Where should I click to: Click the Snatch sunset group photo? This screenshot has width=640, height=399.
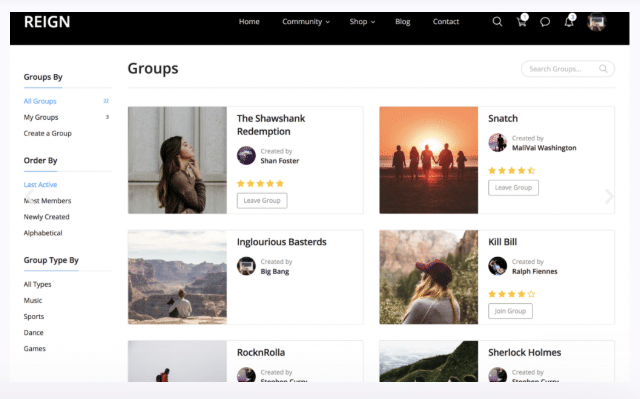(x=429, y=160)
